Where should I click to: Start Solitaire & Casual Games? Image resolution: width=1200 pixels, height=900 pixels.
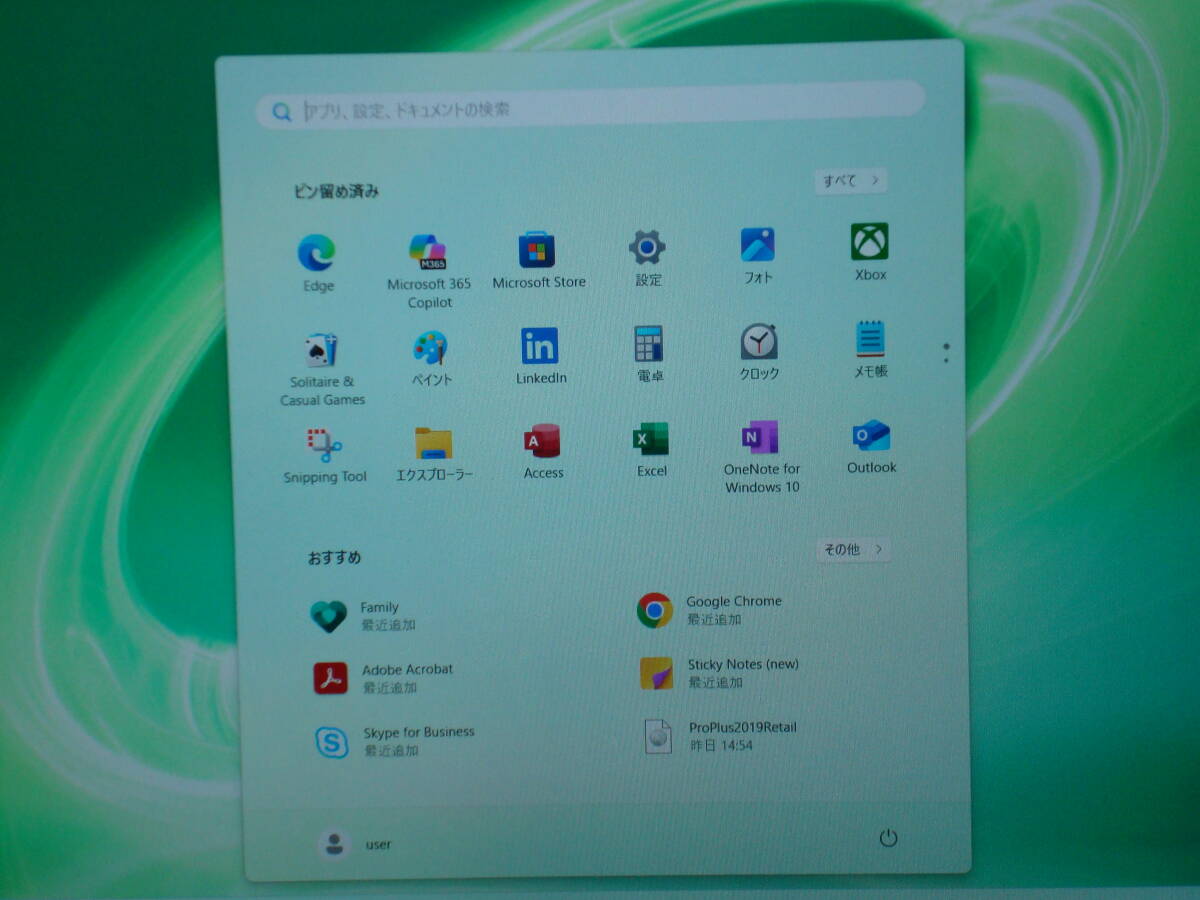[321, 351]
